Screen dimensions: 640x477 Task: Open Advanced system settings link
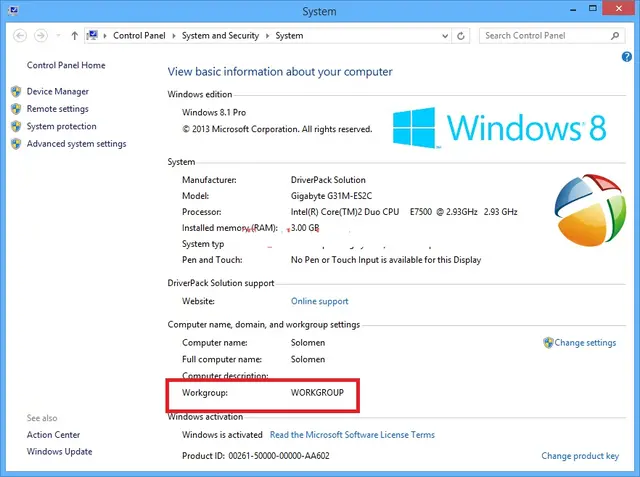[77, 144]
